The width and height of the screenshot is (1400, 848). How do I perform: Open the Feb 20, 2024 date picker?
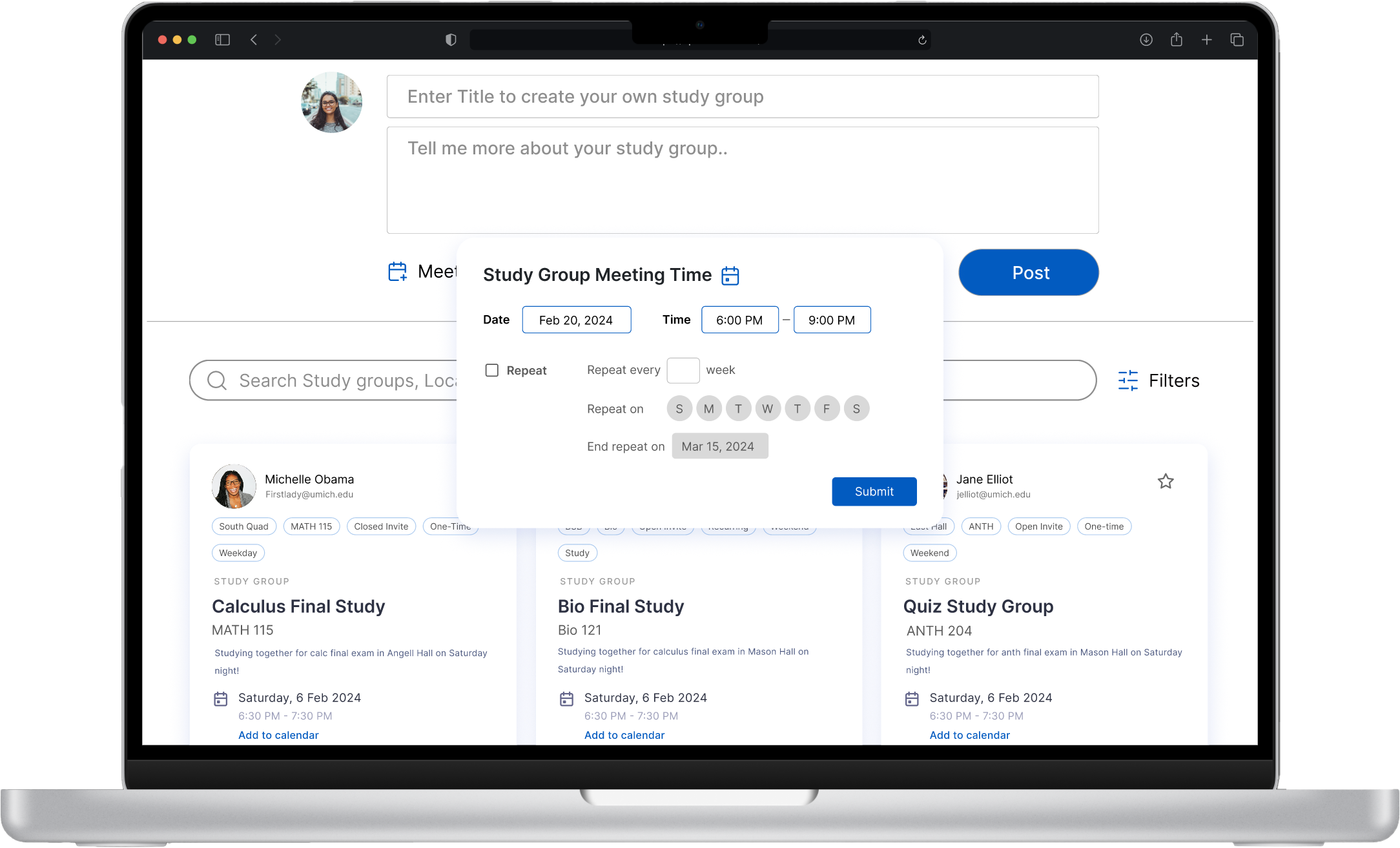tap(576, 320)
